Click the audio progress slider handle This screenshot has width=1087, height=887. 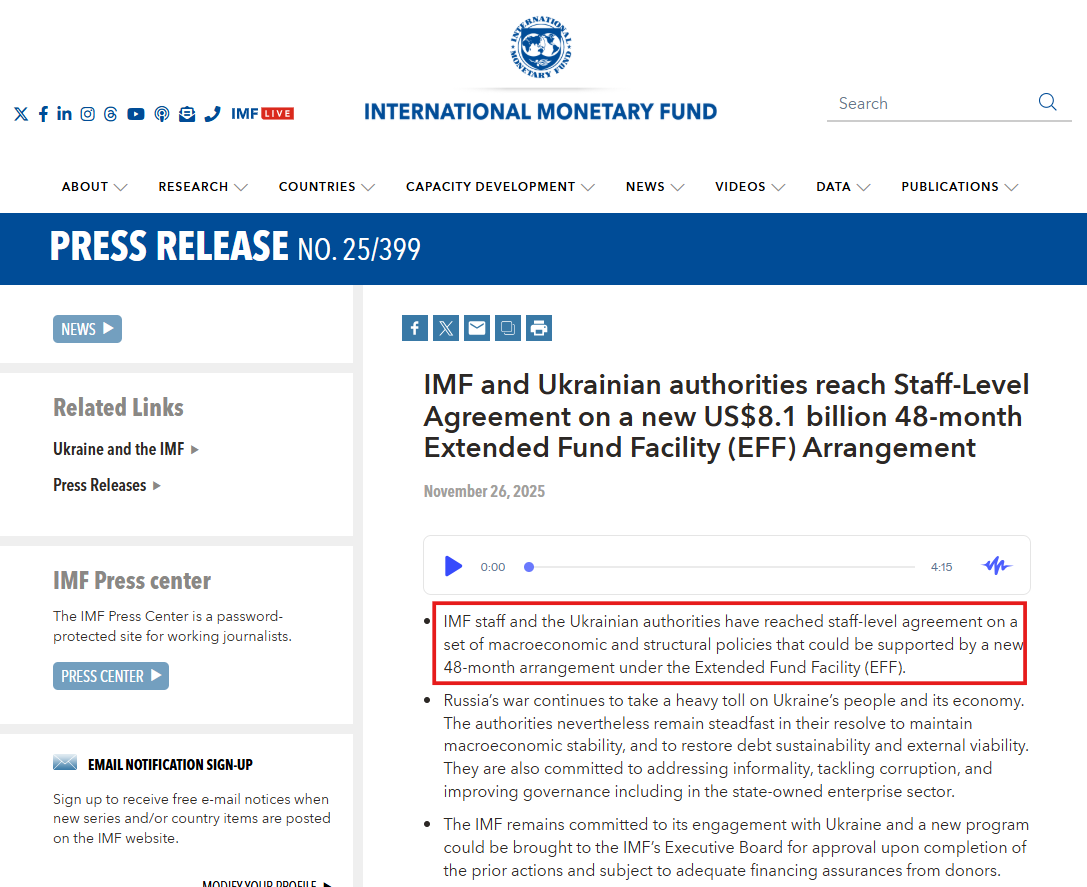pyautogui.click(x=529, y=567)
